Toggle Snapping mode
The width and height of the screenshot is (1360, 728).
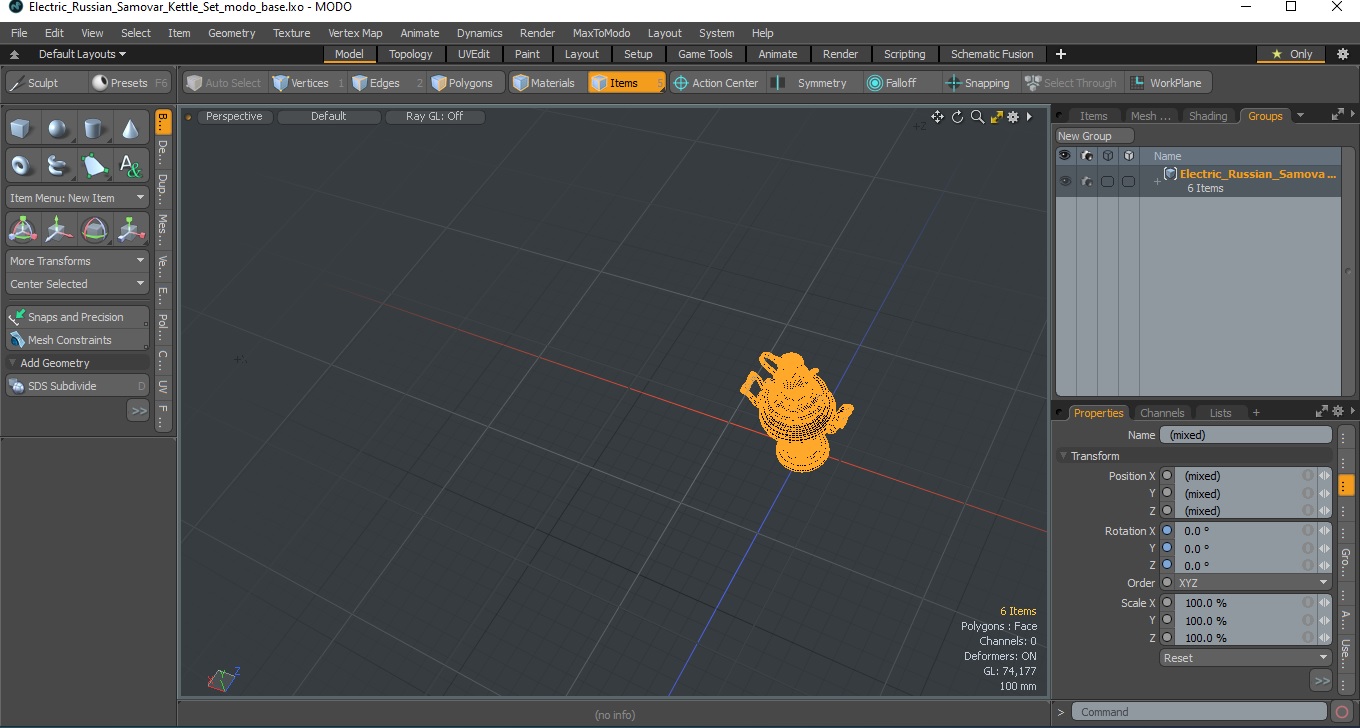[977, 83]
